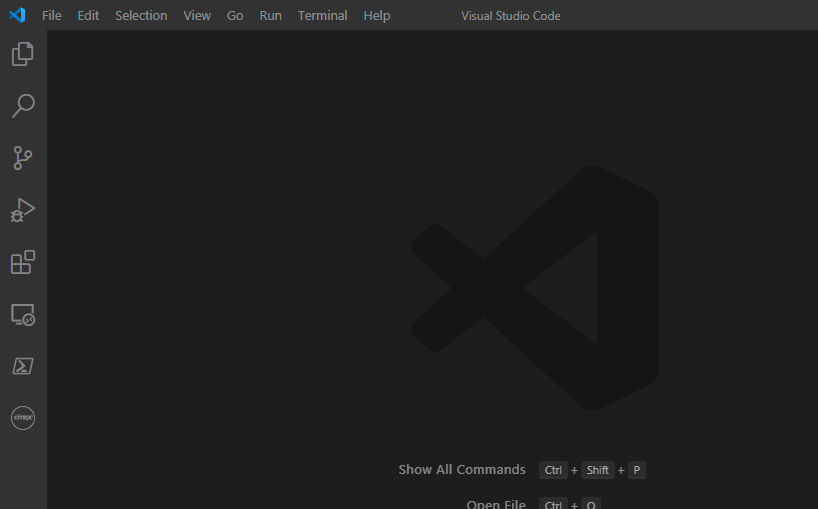818x509 pixels.
Task: Open the Terminal menu
Action: point(322,16)
